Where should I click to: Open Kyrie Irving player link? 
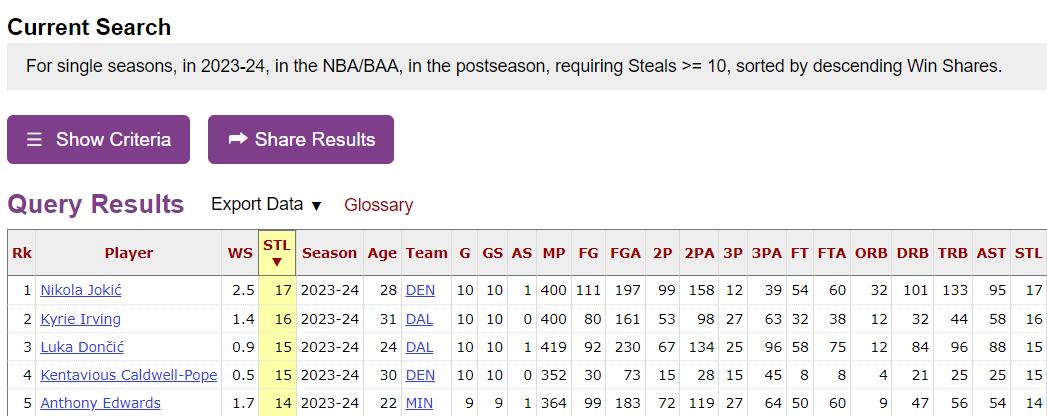coord(81,319)
